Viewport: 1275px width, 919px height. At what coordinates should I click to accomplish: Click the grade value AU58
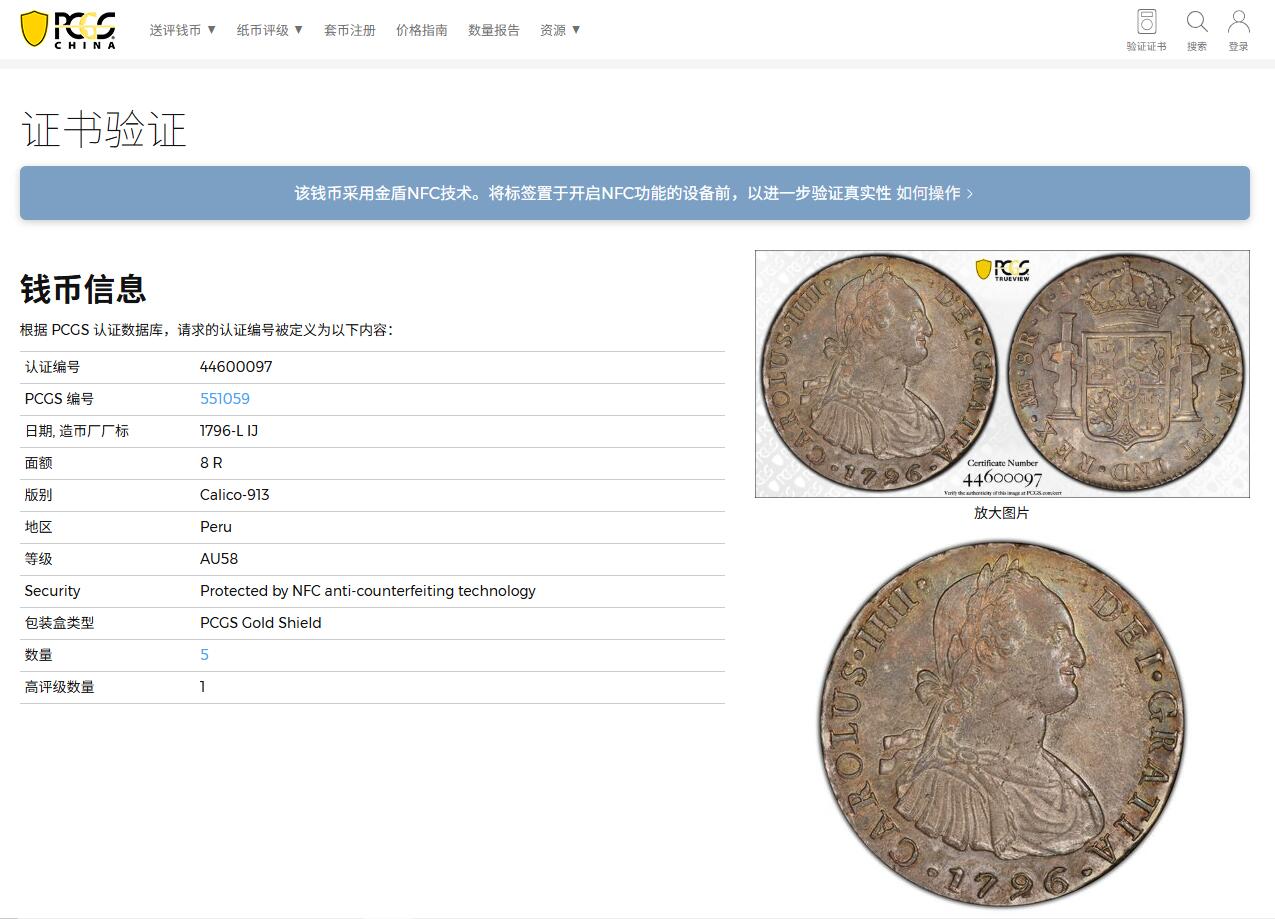tap(219, 559)
